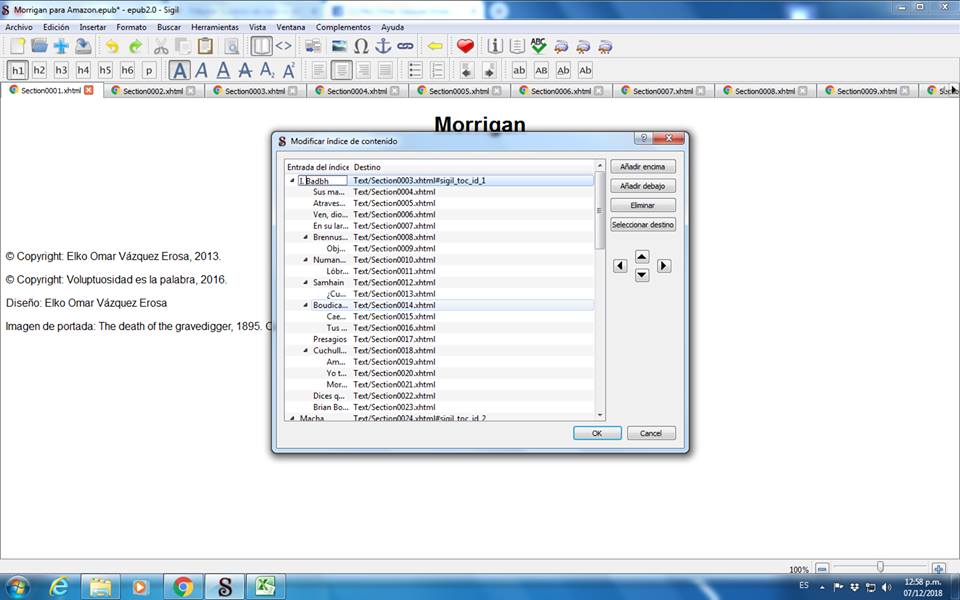Collapse the Samhain tree entry
The height and width of the screenshot is (600, 960).
pos(306,283)
